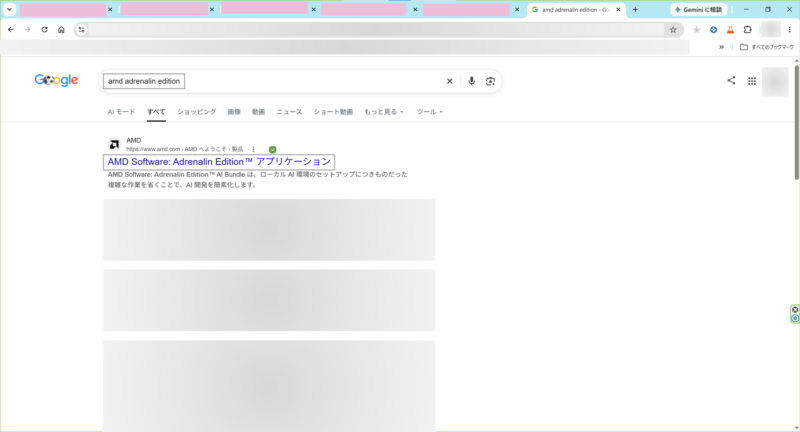Viewport: 800px width, 432px height.
Task: Open the All Bookmarks folder
Action: [x=767, y=47]
